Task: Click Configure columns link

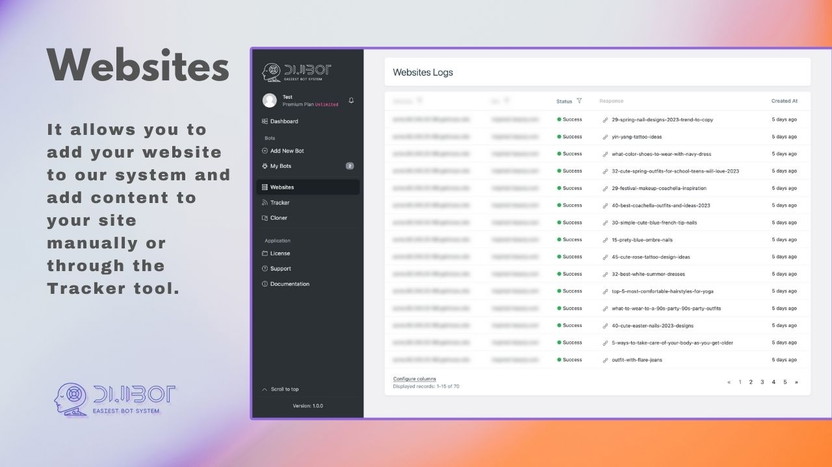Action: [414, 379]
